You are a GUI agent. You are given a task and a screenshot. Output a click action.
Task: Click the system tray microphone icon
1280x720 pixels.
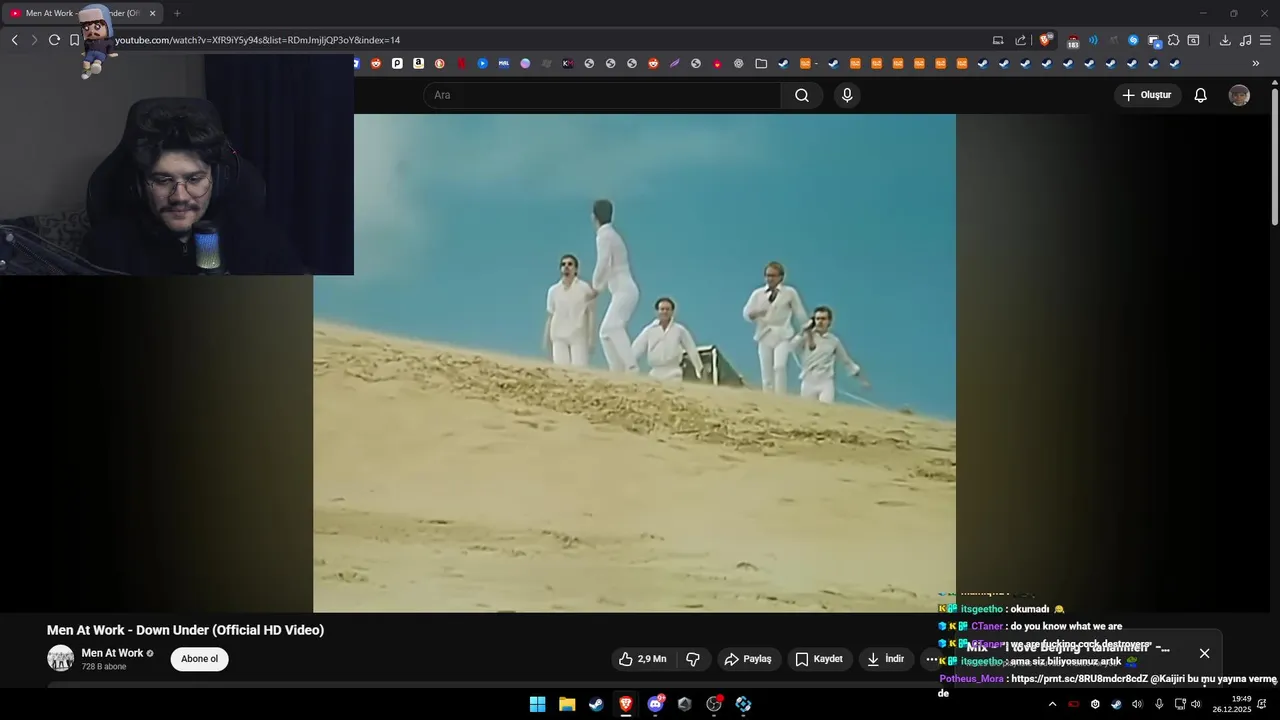click(1159, 704)
